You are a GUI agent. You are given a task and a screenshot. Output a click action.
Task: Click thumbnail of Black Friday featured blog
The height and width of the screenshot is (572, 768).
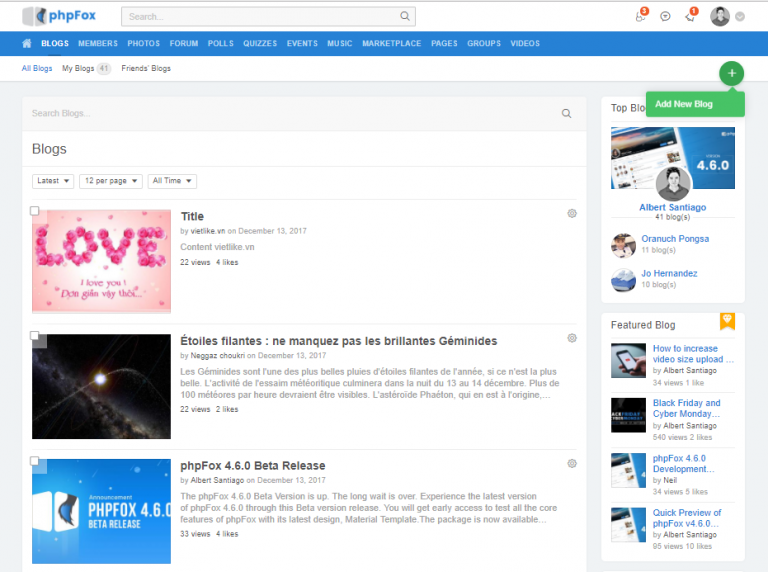point(628,415)
